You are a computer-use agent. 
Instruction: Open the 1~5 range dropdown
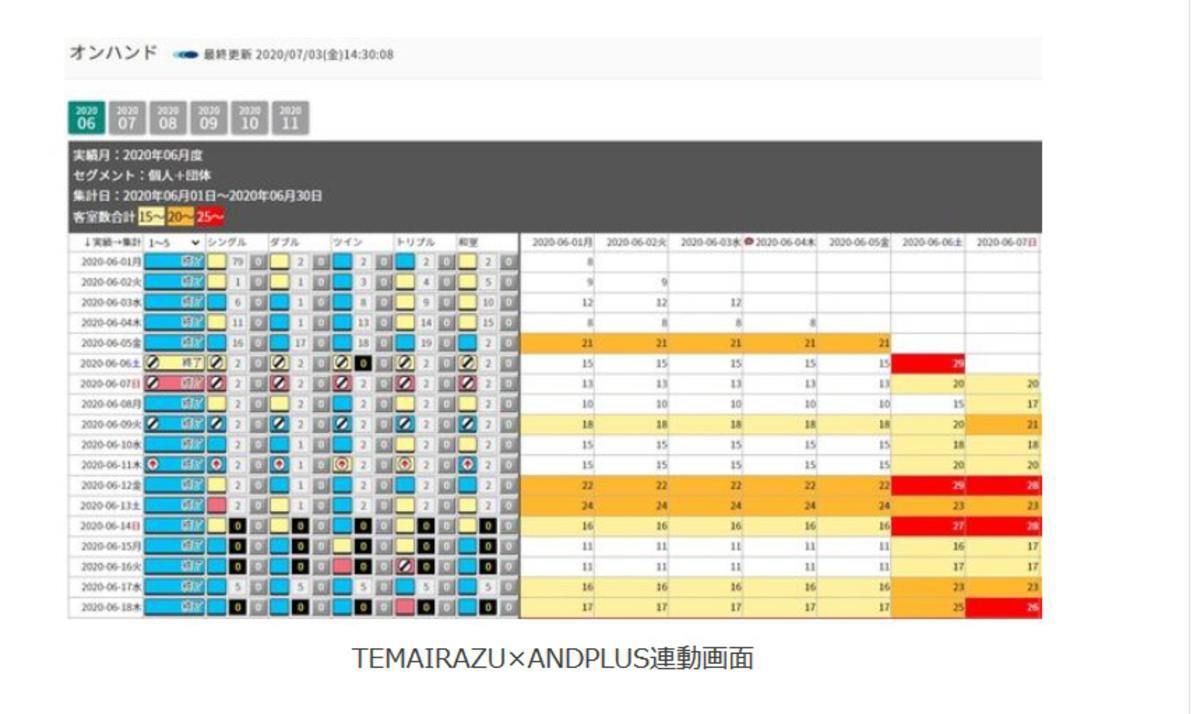(174, 242)
